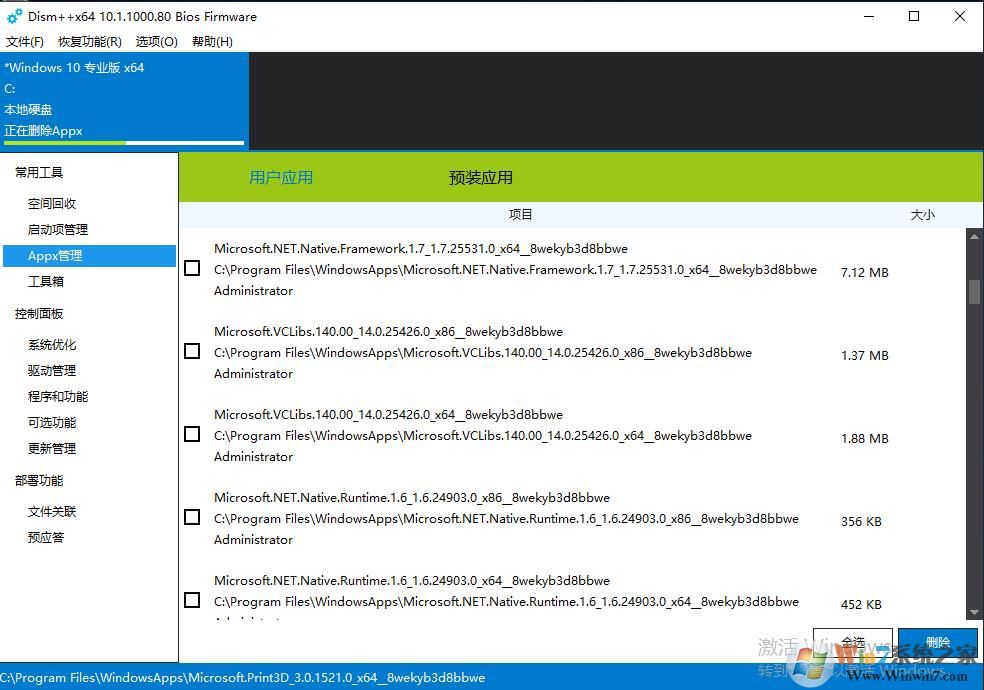Switch to the 预装应用 tab
The width and height of the screenshot is (984, 690).
click(481, 178)
